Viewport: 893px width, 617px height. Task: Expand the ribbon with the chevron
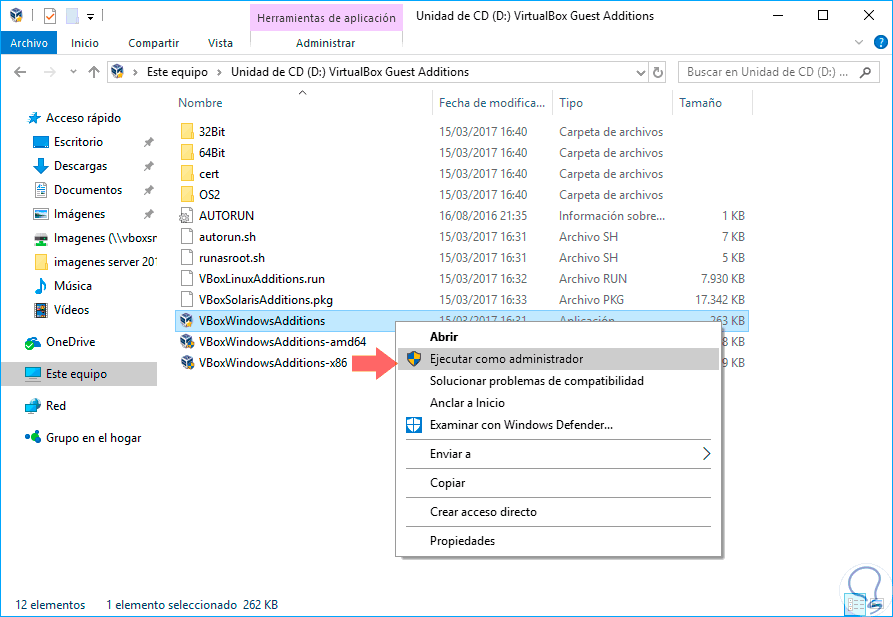pos(859,43)
